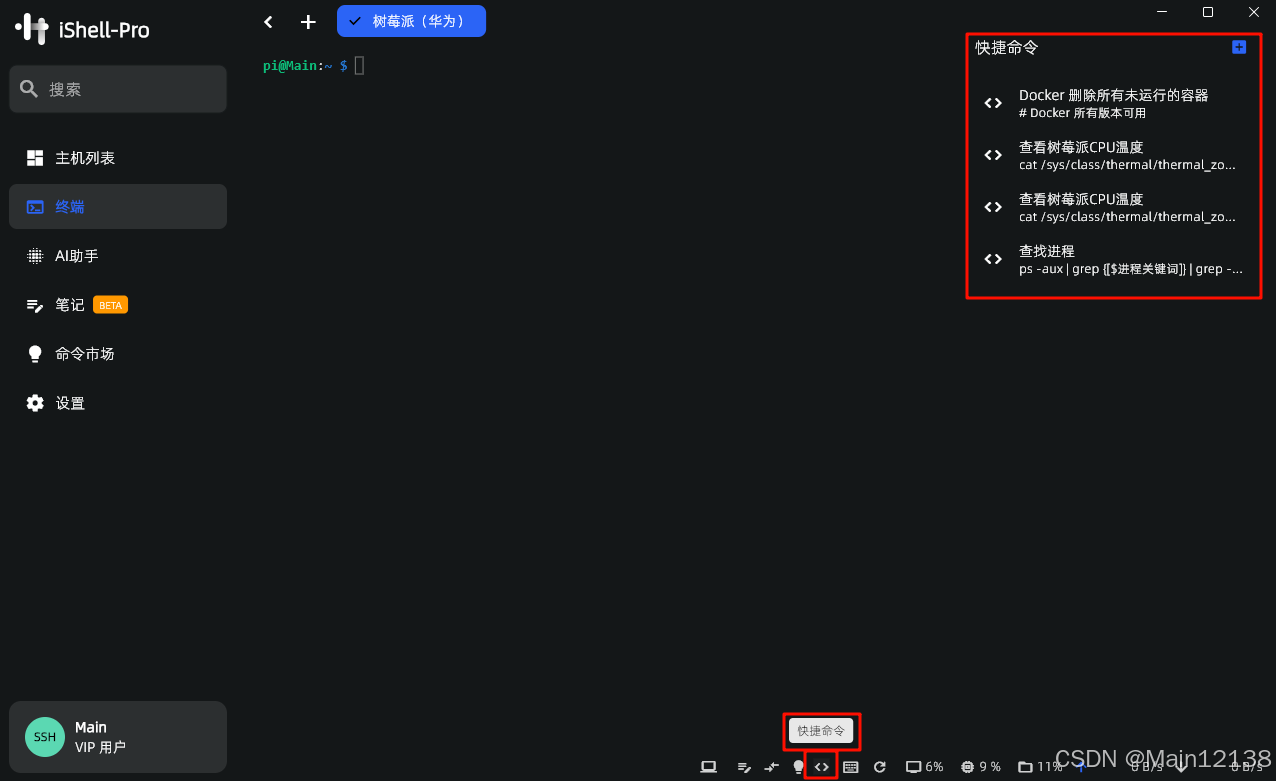Open 设置 settings in sidebar
The width and height of the screenshot is (1276, 781).
click(x=117, y=403)
